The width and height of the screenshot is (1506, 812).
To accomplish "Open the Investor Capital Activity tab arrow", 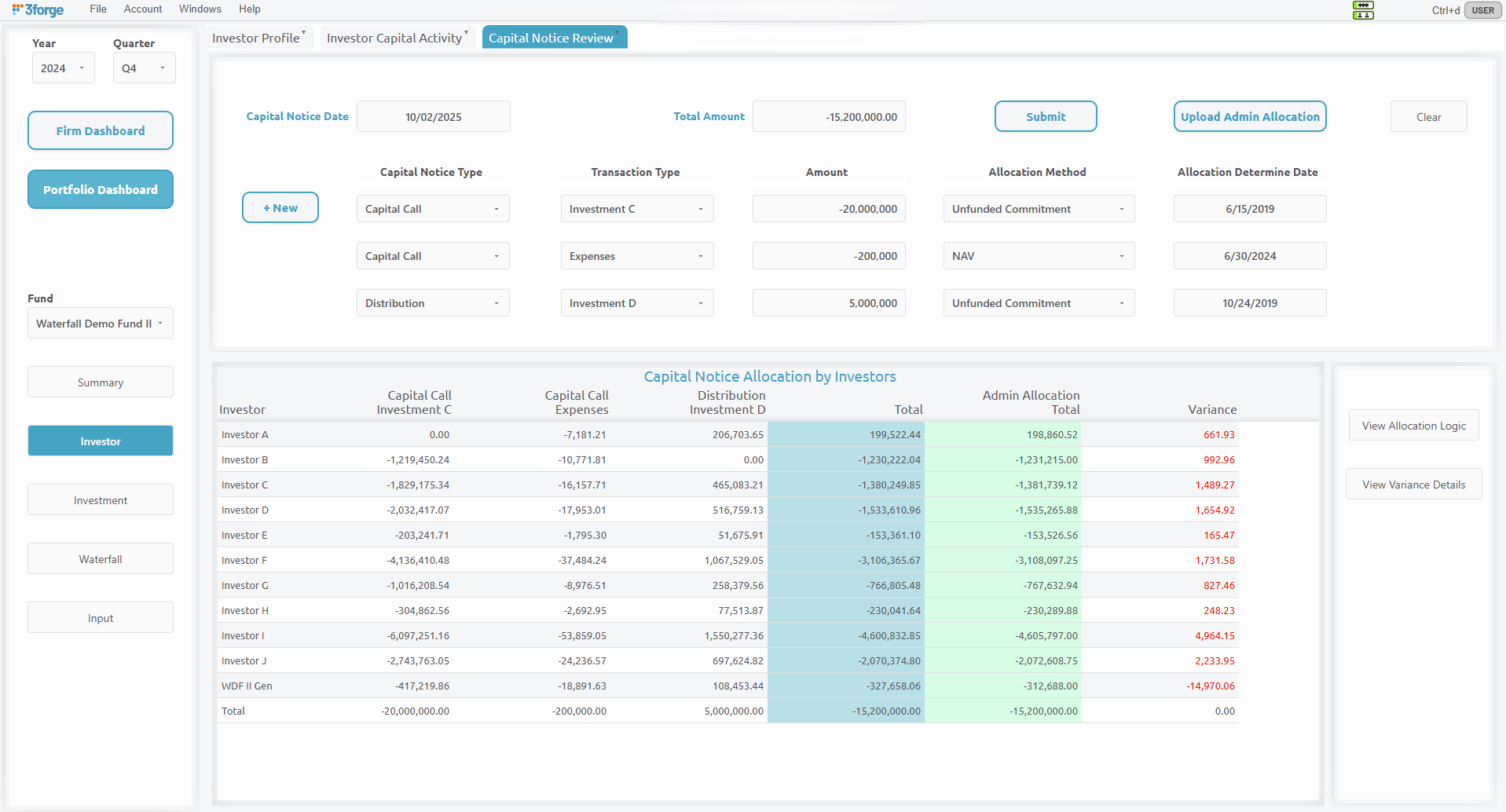I will (467, 33).
